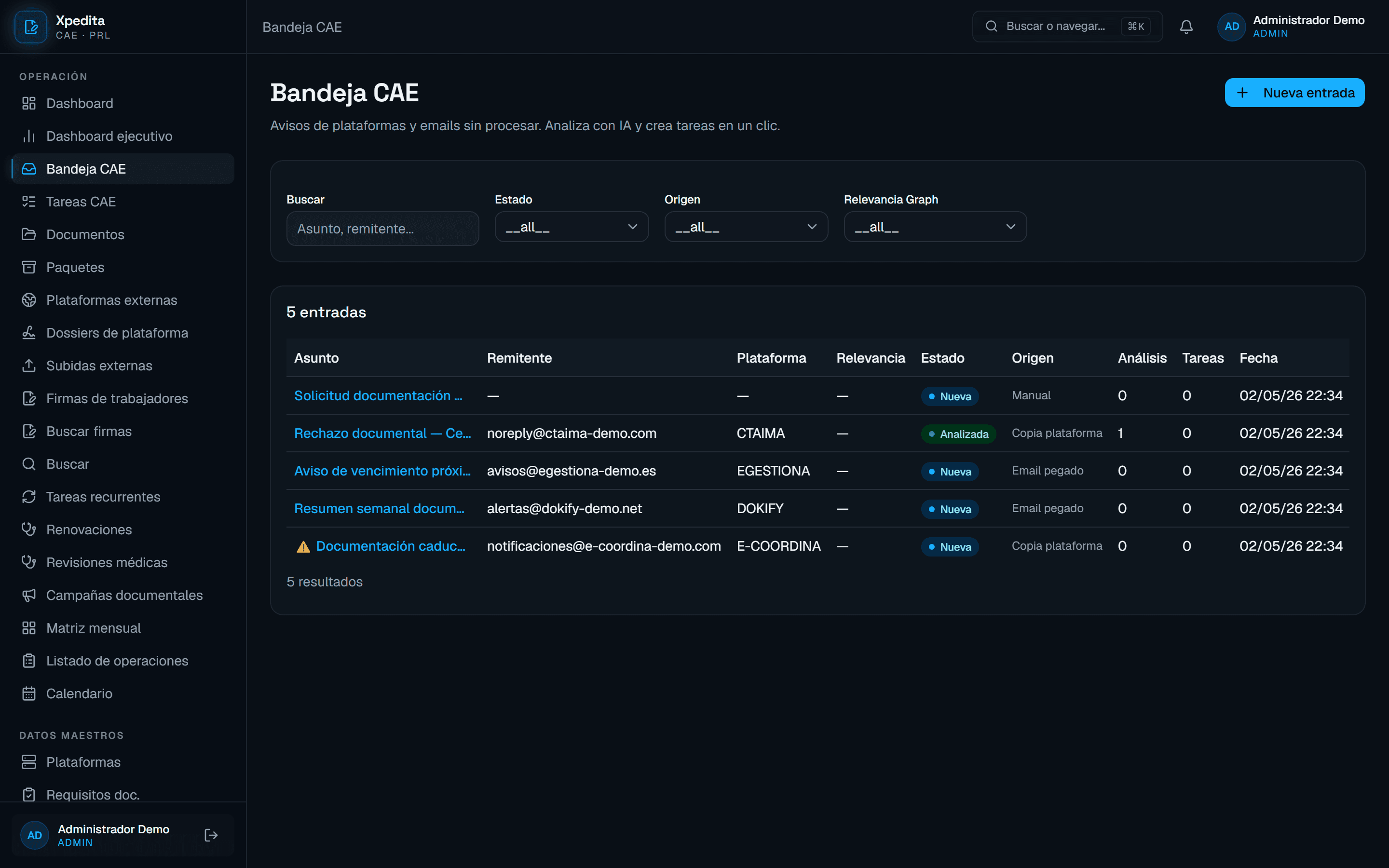This screenshot has height=868, width=1389.
Task: Click the Requisitos doc. clipboard check icon
Action: point(29,795)
